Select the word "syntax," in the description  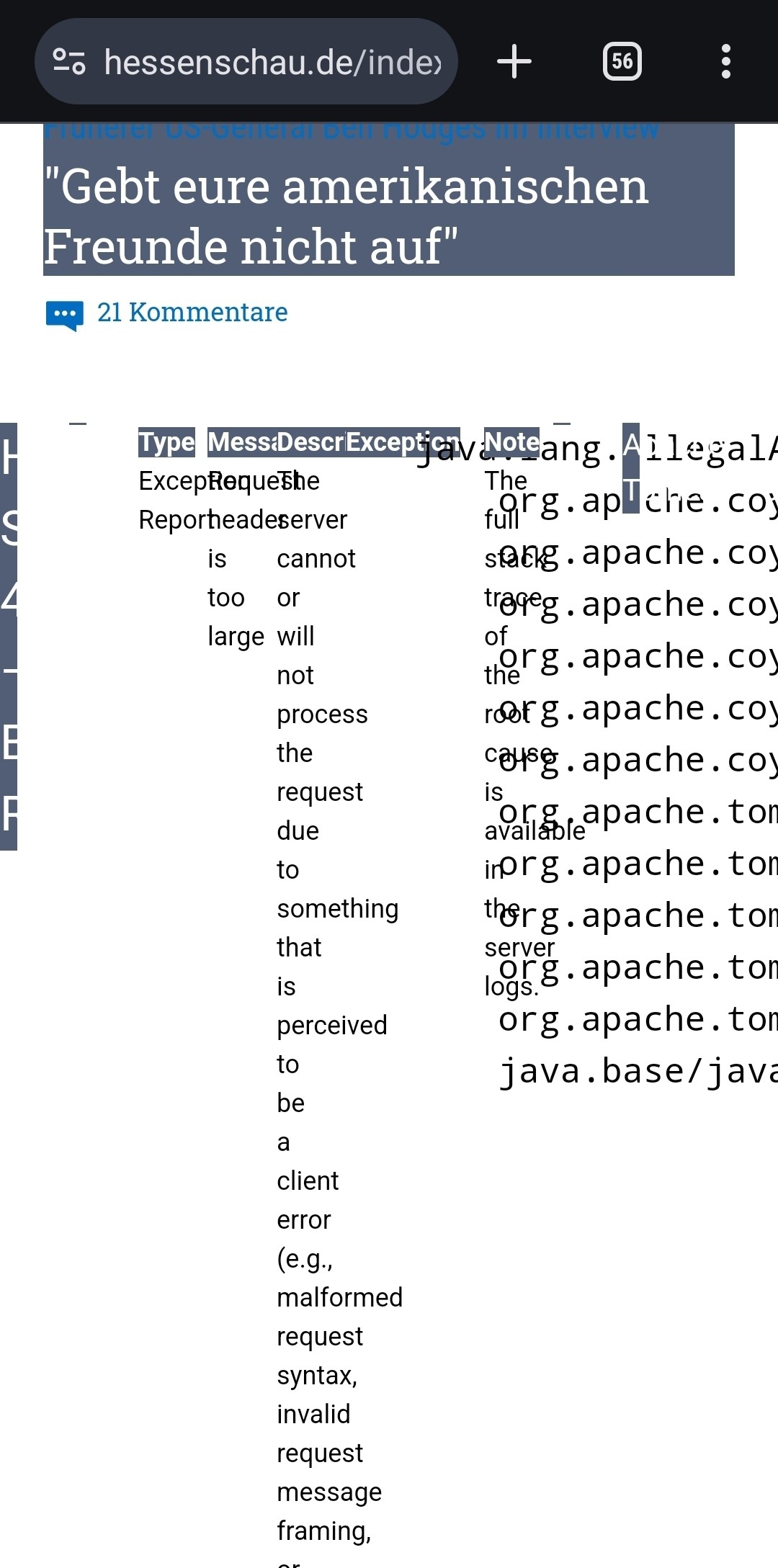[x=317, y=1376]
